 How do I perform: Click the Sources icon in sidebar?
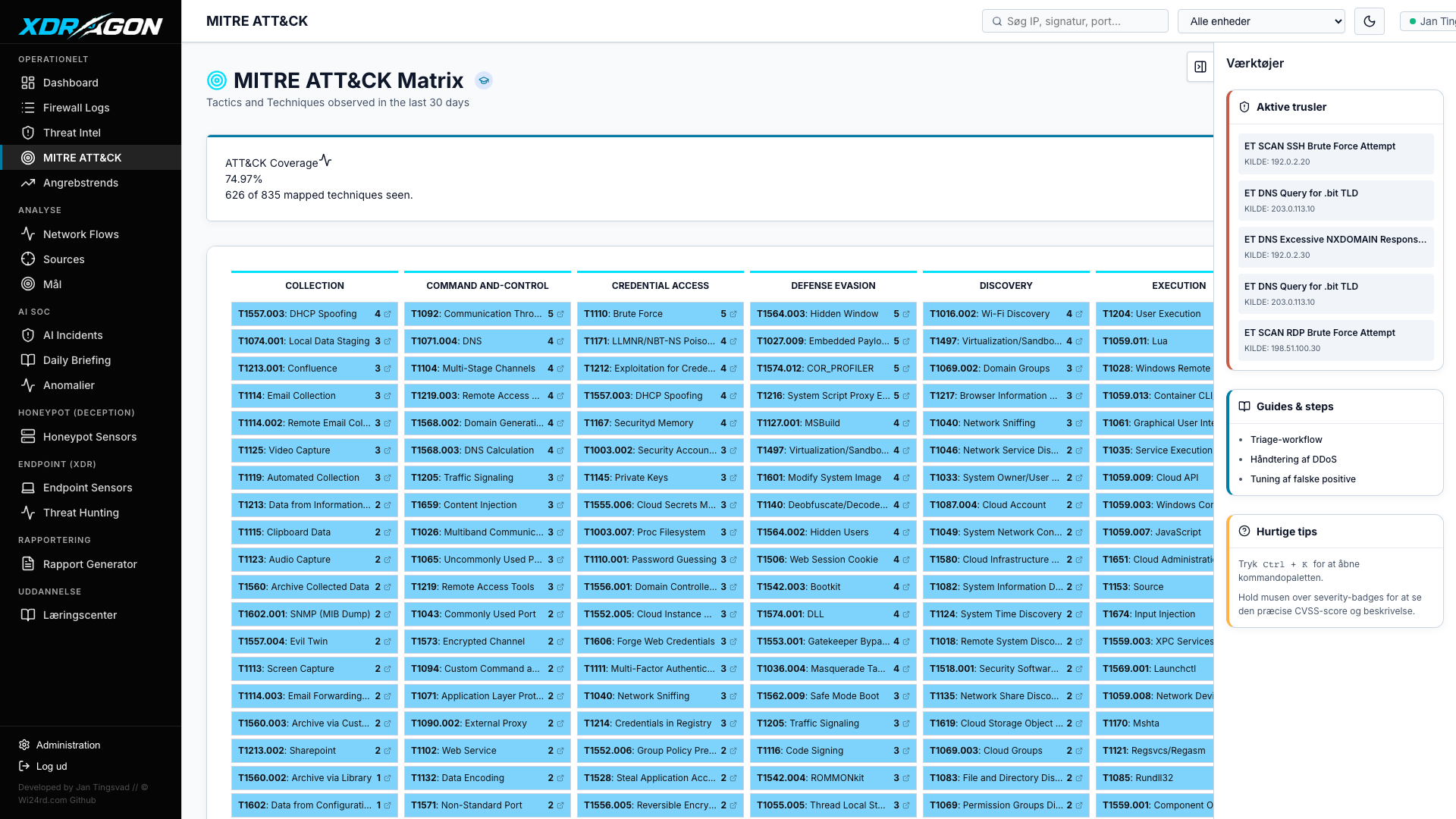click(x=28, y=259)
